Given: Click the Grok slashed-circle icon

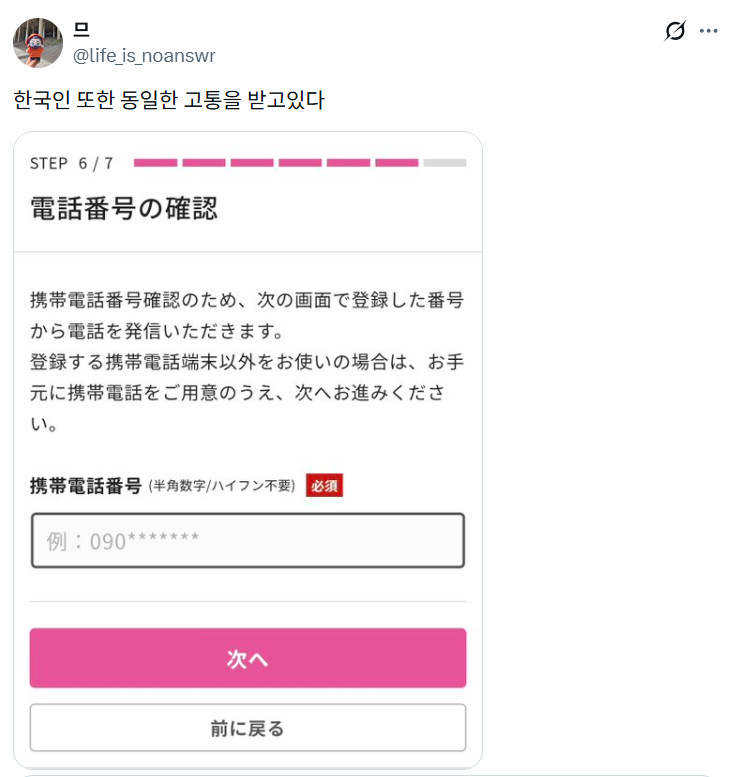Looking at the screenshot, I should click(675, 31).
